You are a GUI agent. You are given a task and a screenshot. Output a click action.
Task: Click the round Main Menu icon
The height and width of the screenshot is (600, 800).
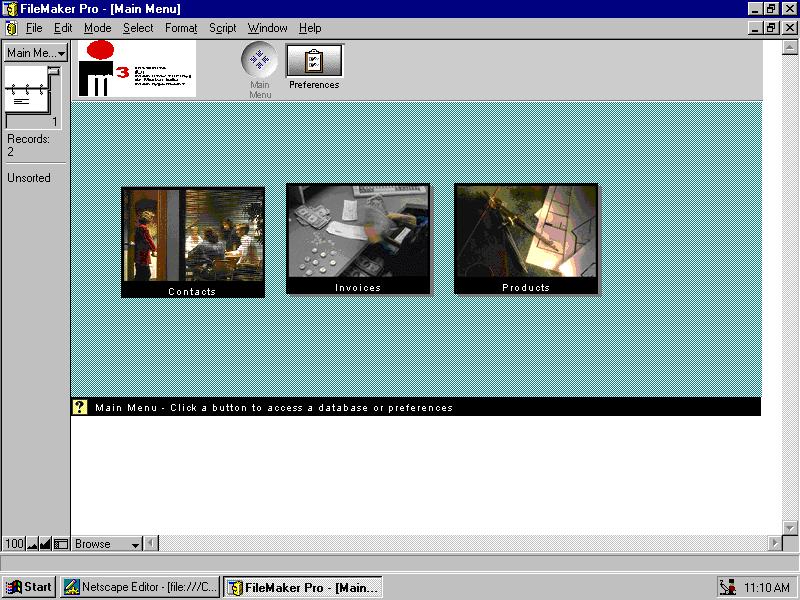click(259, 60)
